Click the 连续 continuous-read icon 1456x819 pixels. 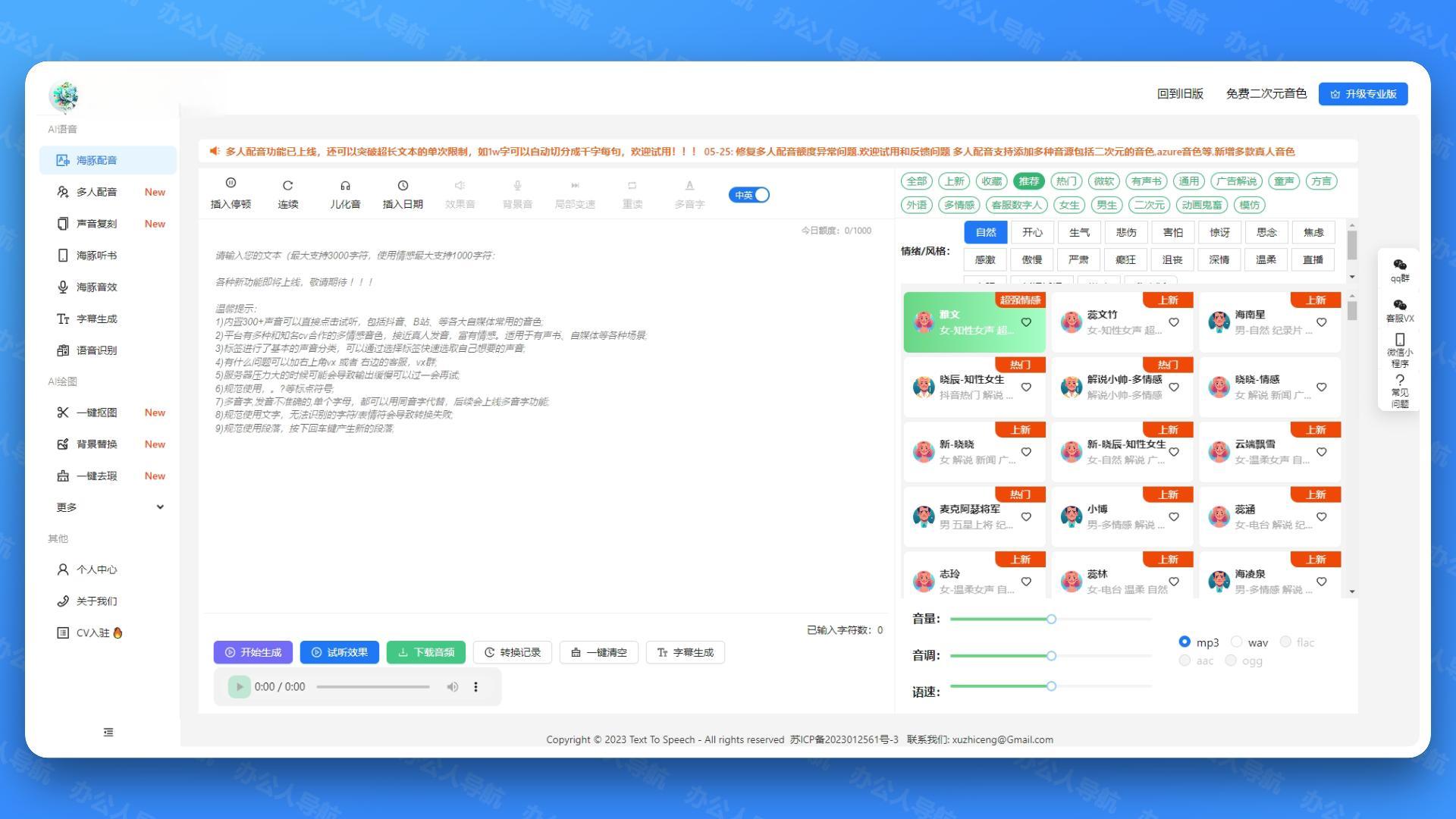[x=287, y=185]
